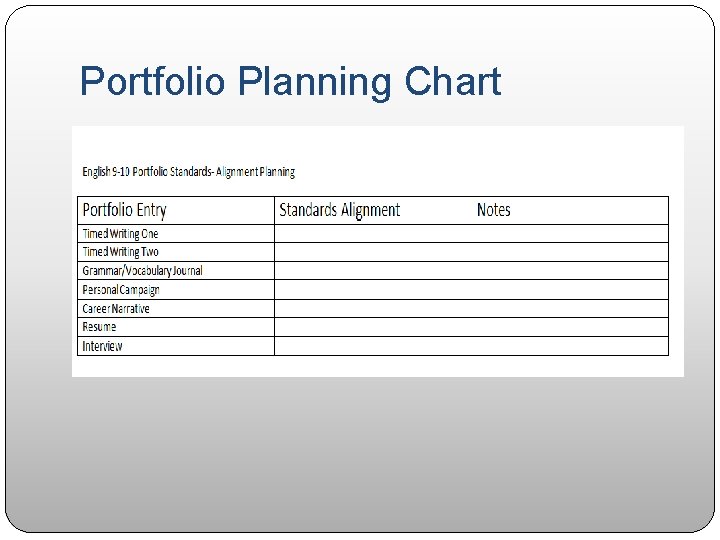This screenshot has height=540, width=720.
Task: Click the English 9-10 Portfolio Standards heading
Action: pos(188,172)
